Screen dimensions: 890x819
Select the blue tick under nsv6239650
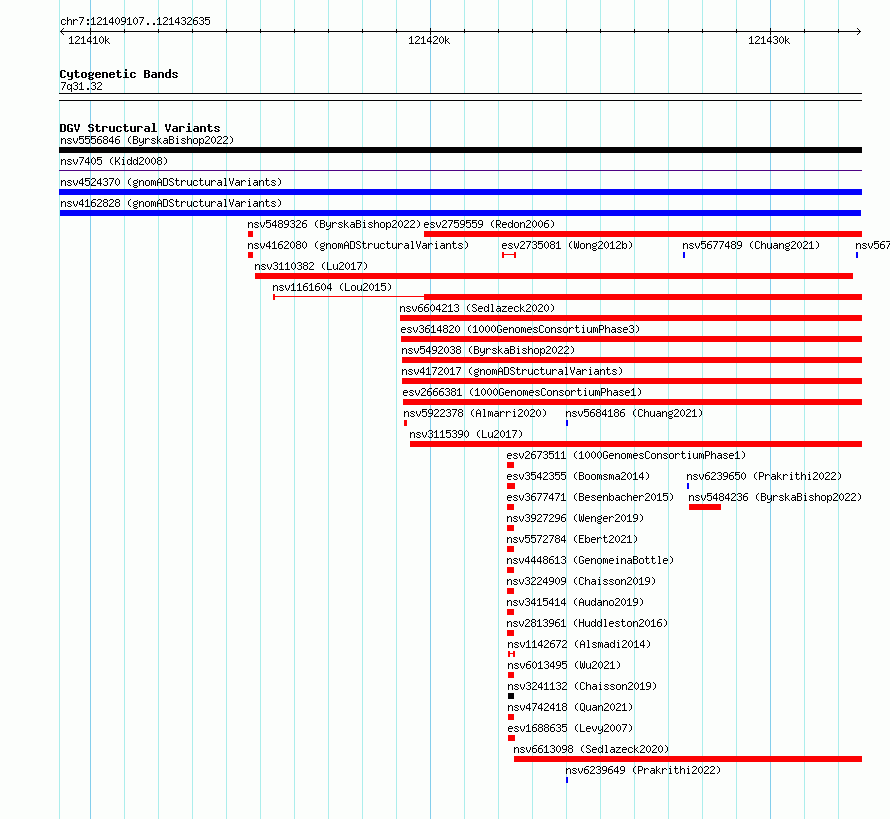coord(688,486)
